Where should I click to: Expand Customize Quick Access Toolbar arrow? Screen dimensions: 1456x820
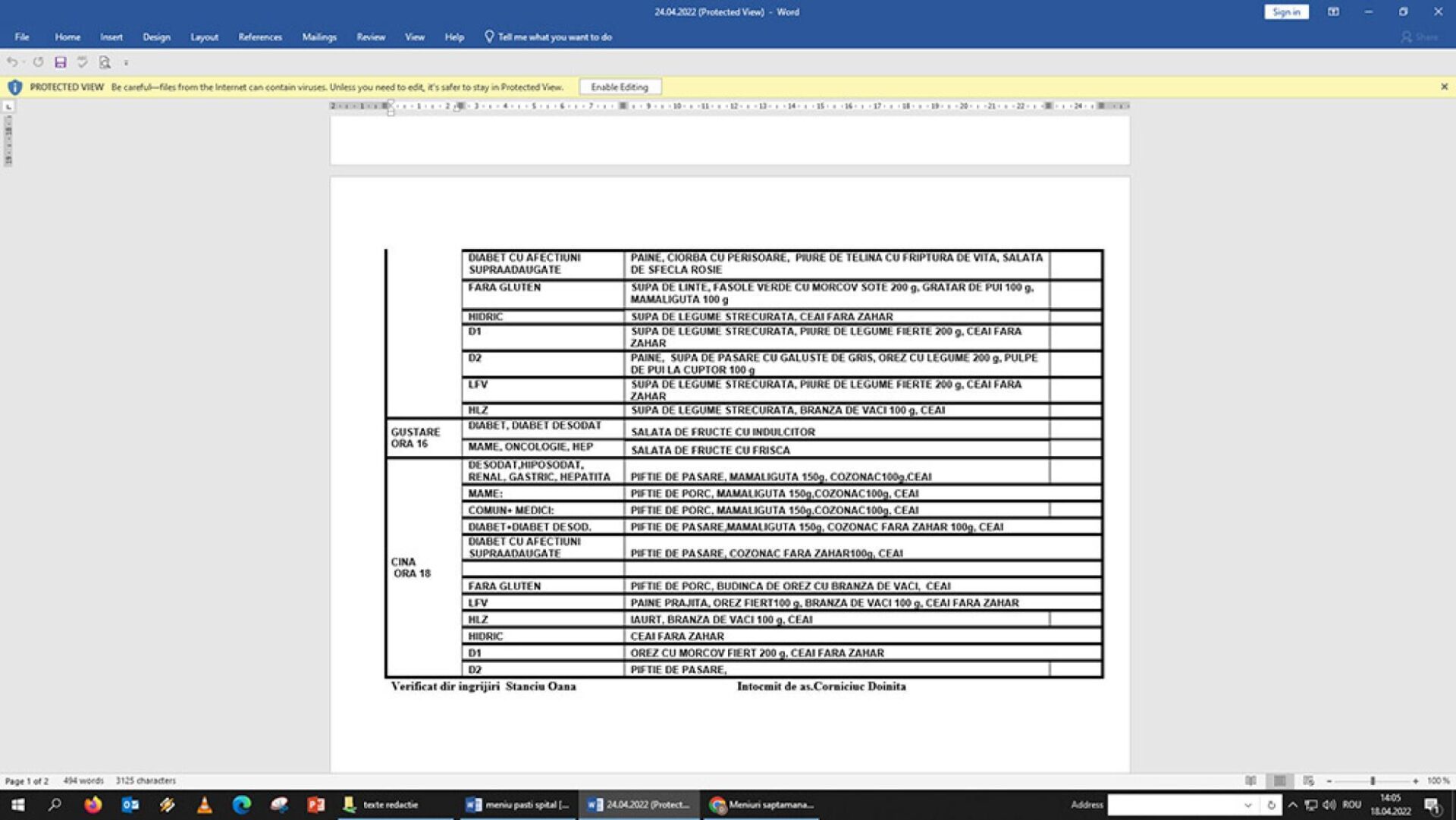[126, 63]
